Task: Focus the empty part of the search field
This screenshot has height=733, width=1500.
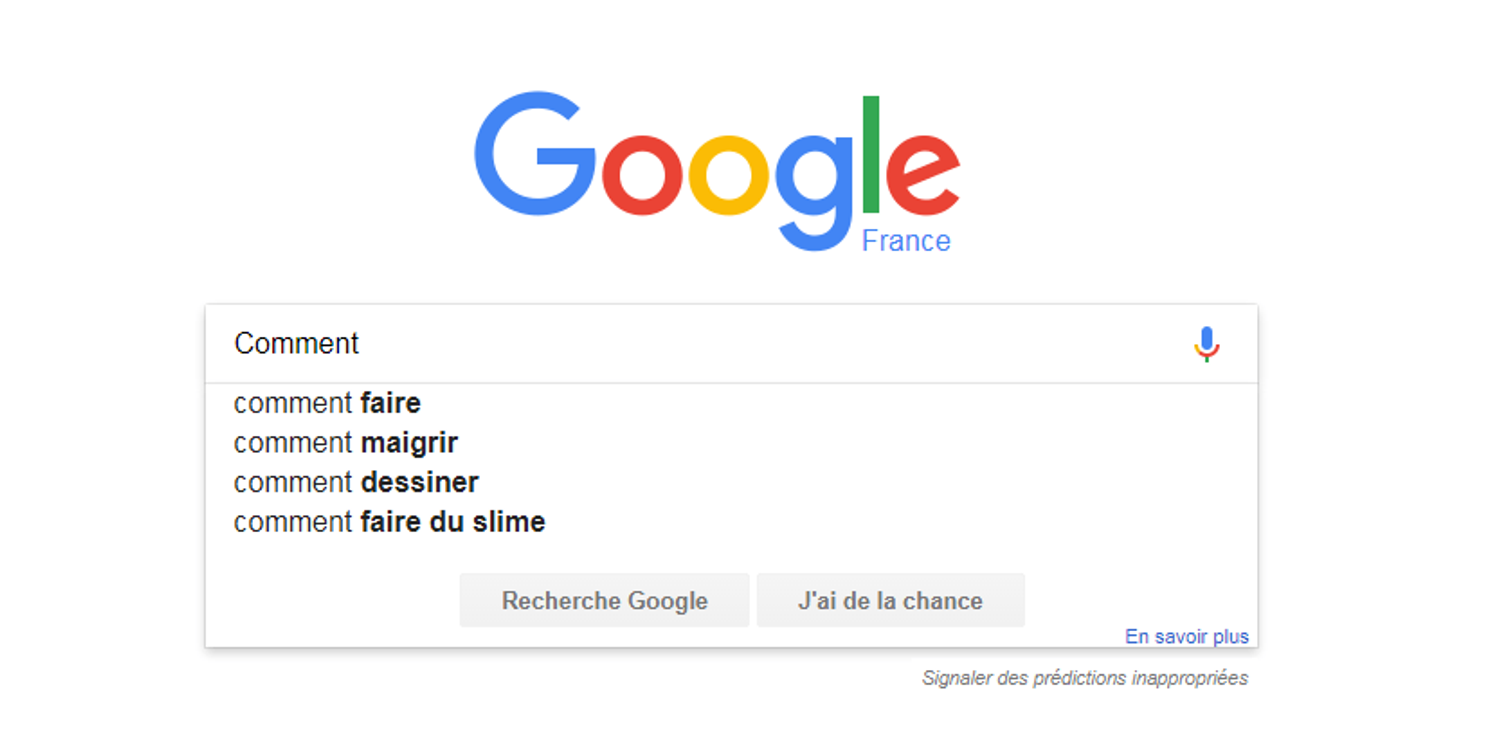Action: (770, 344)
